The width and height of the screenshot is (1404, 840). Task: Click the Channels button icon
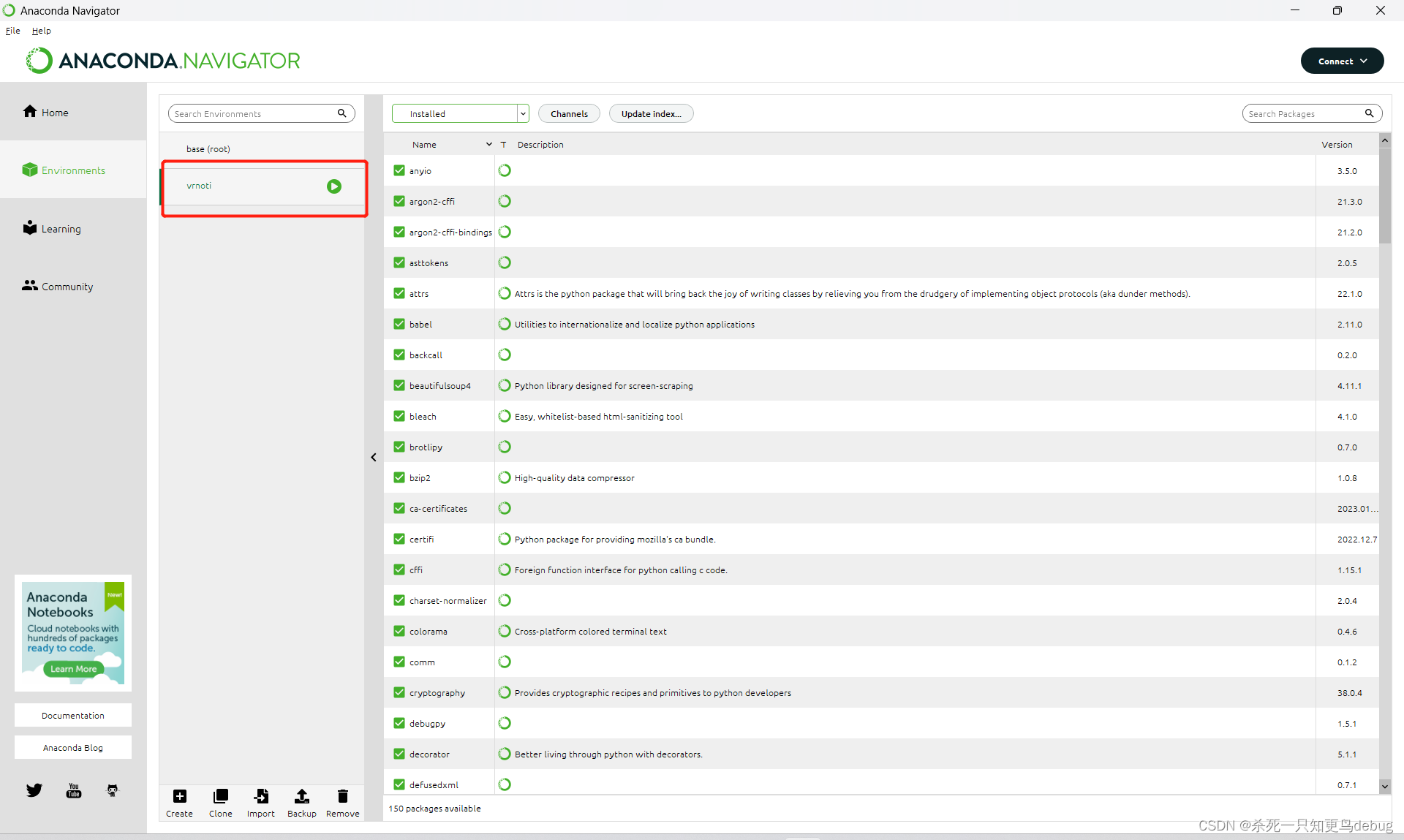567,113
